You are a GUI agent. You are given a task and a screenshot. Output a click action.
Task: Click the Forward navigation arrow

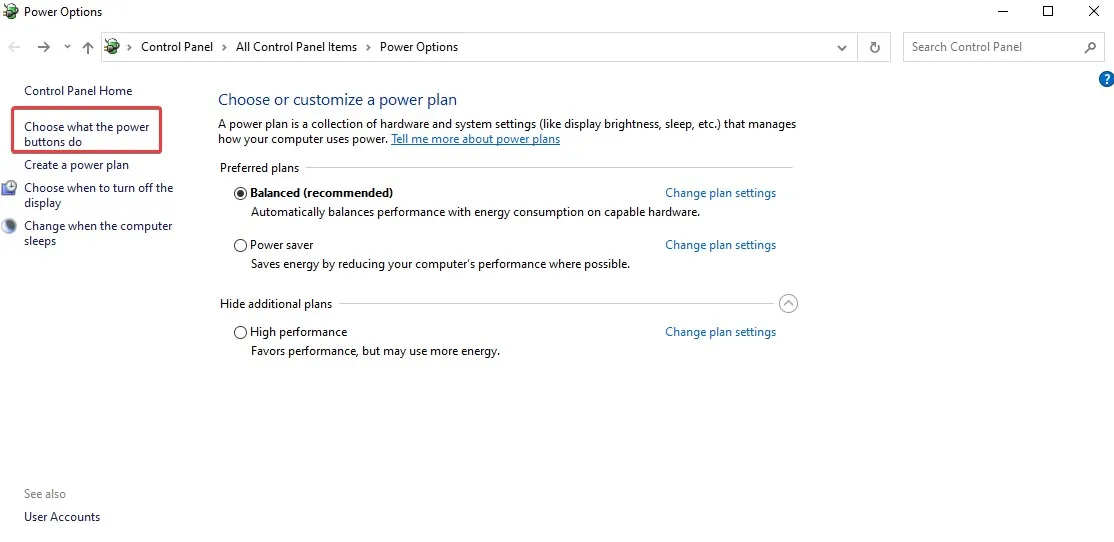click(x=44, y=47)
